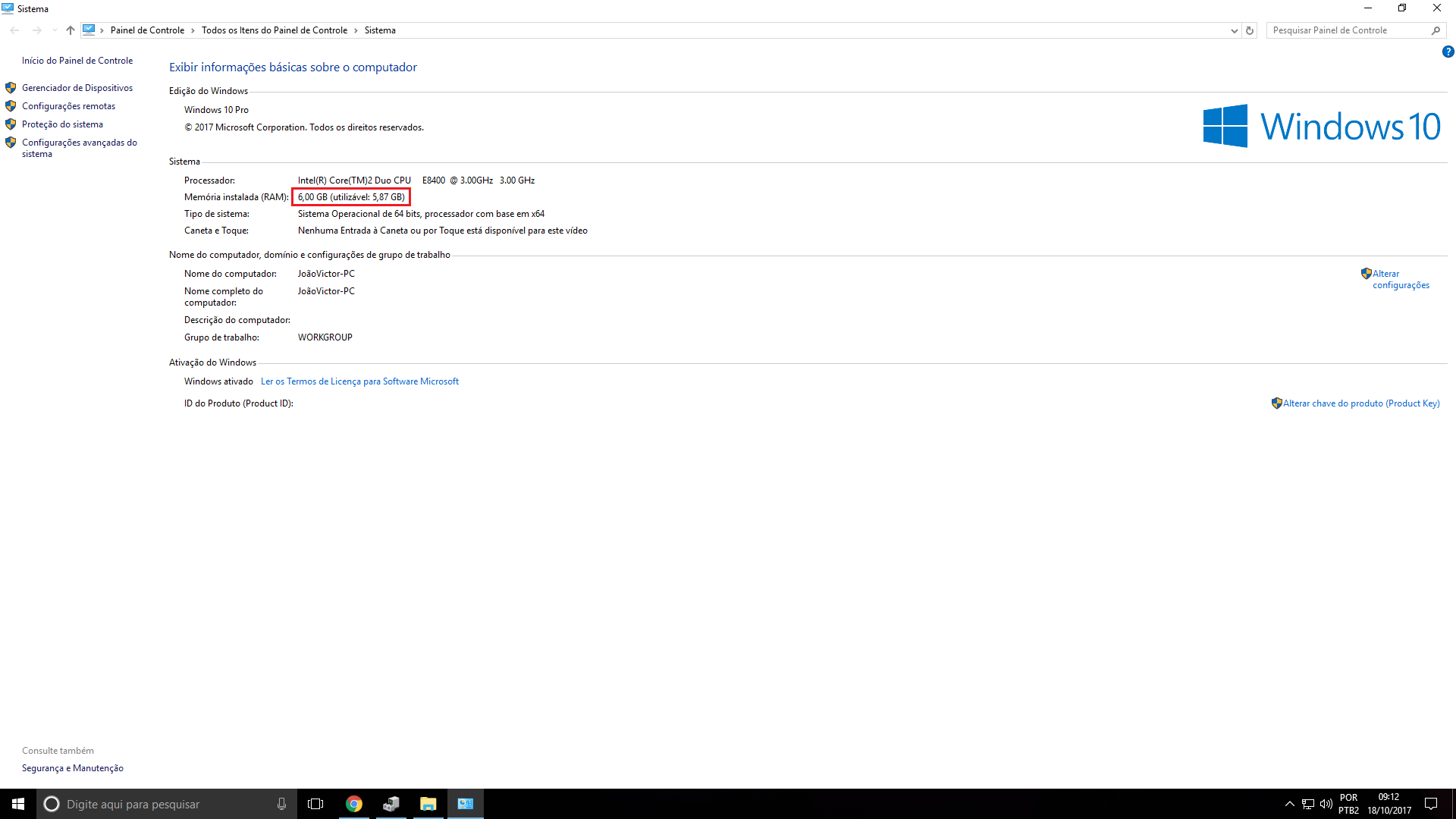Open Proteção do sistema link
The height and width of the screenshot is (819, 1456).
tap(62, 124)
